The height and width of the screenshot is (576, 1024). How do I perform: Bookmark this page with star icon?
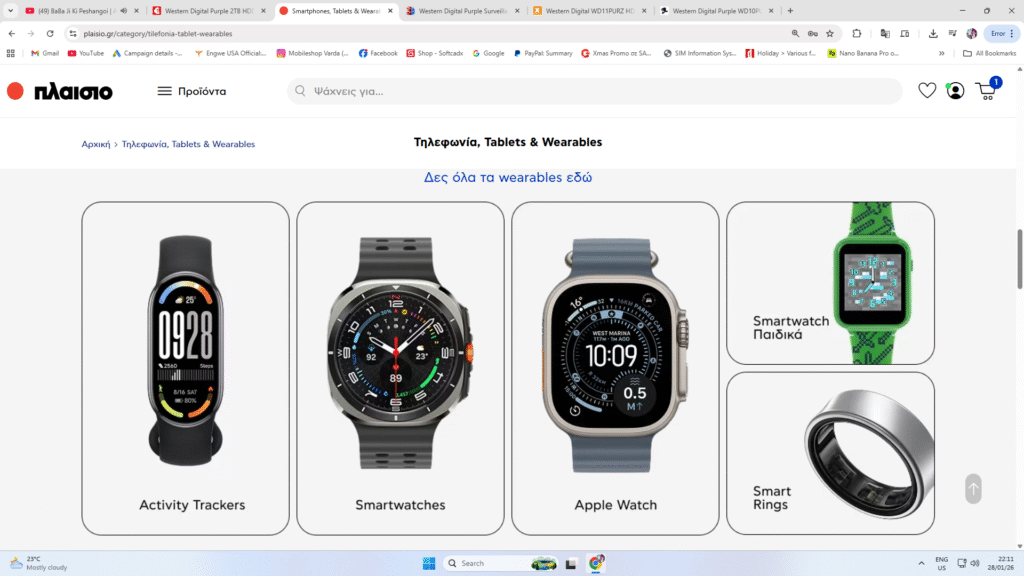[x=830, y=33]
